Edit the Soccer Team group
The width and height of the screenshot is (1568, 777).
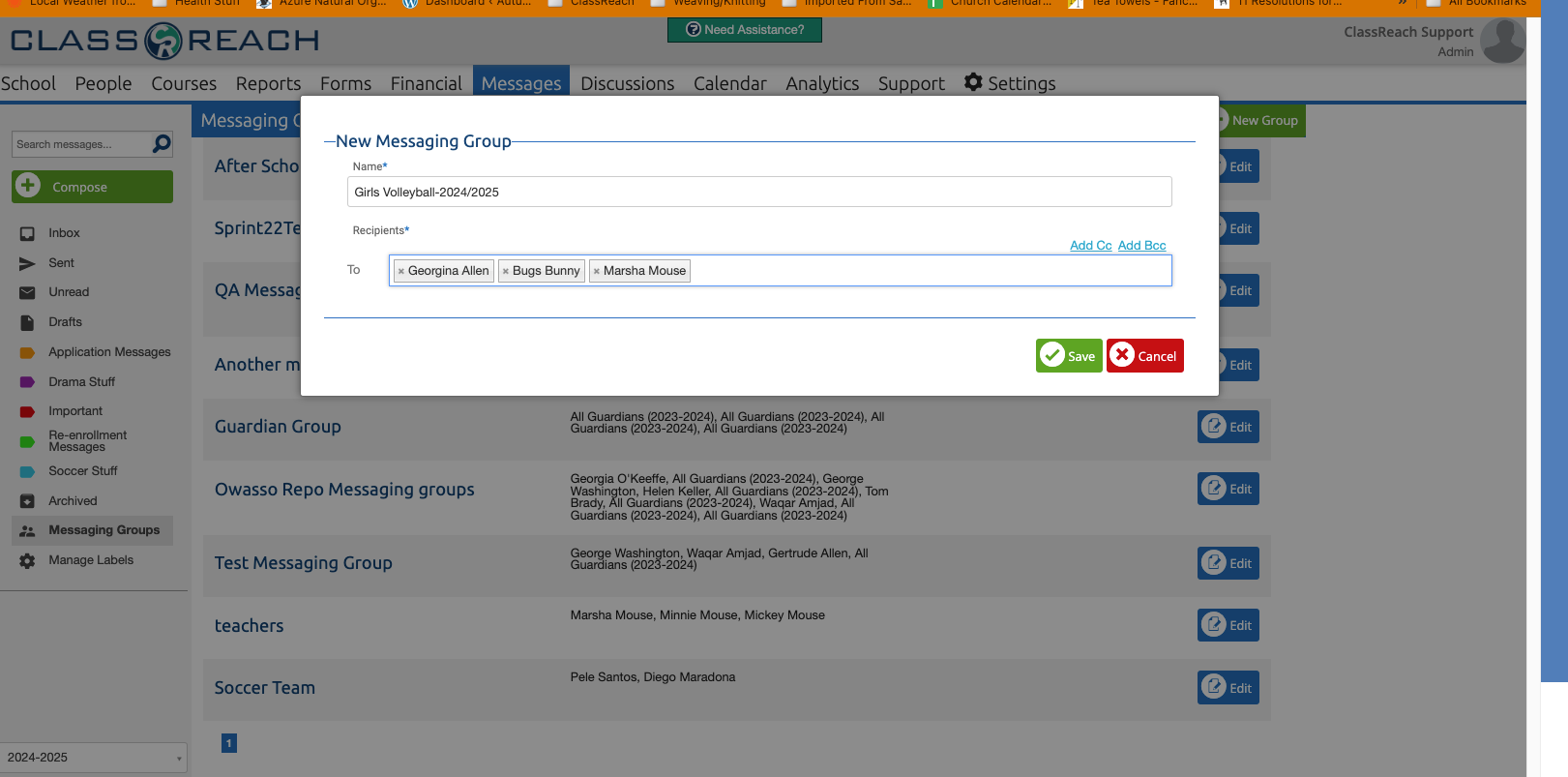tap(1228, 688)
